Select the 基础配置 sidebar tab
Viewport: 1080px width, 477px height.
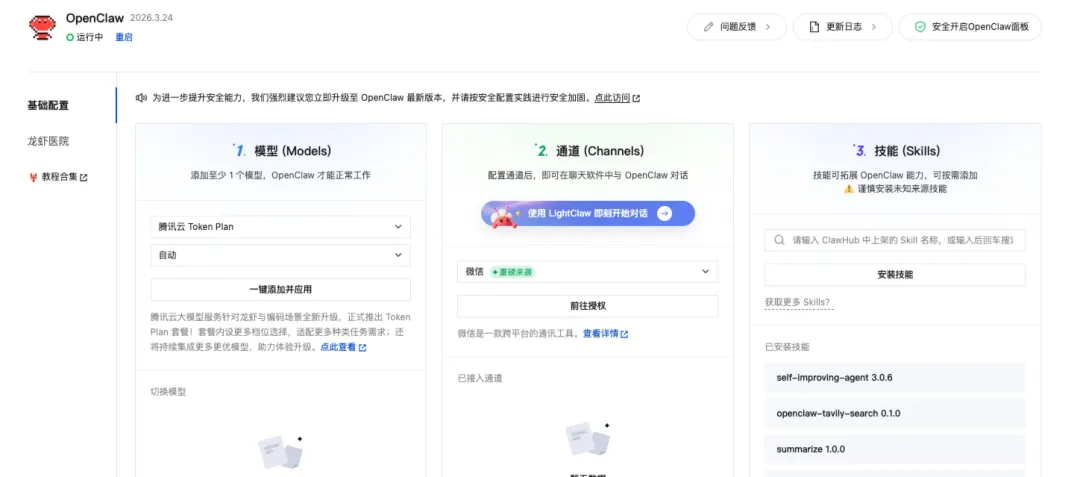[48, 105]
